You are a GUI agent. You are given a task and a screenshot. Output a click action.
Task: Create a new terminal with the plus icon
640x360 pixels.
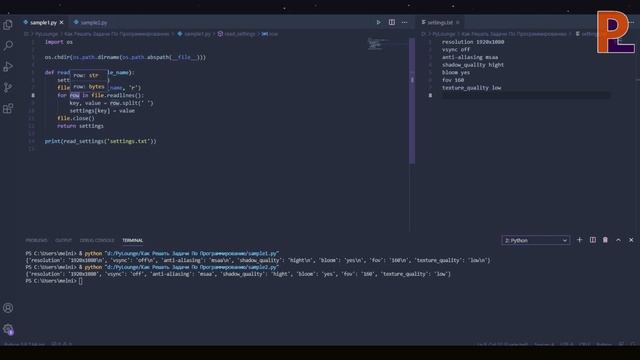pyautogui.click(x=579, y=240)
